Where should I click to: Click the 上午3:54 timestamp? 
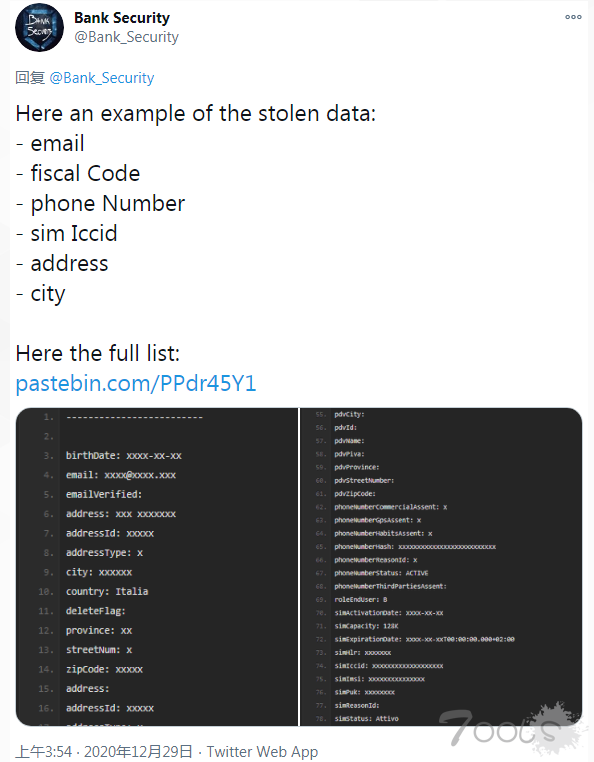(44, 751)
